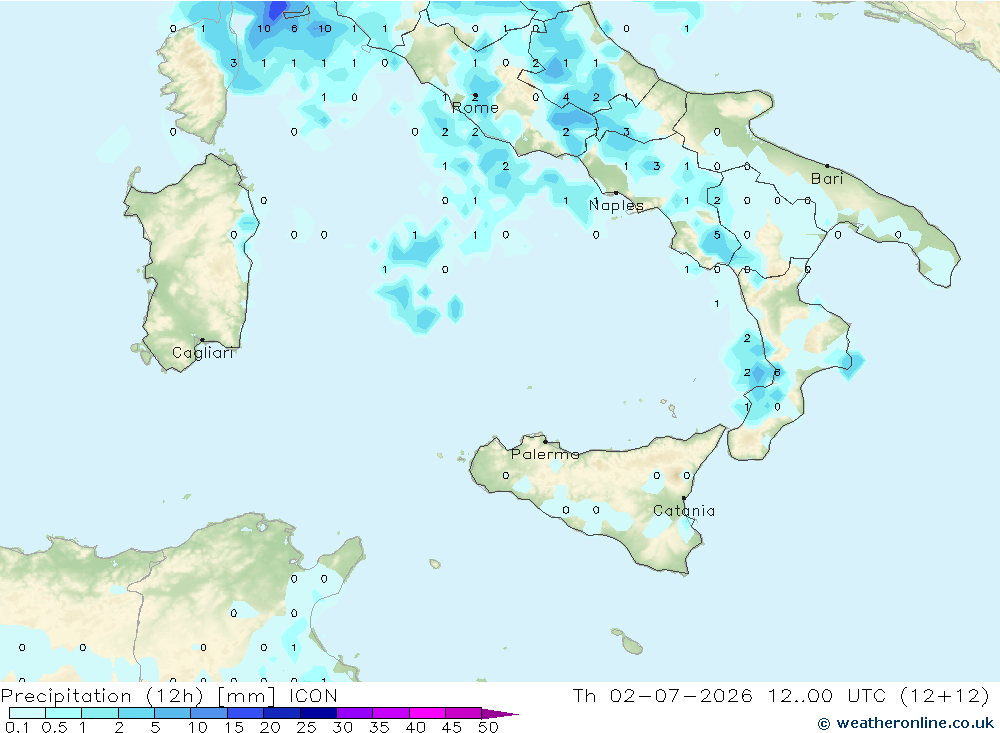Click the Rome city label
The width and height of the screenshot is (1000, 733).
pyautogui.click(x=475, y=108)
